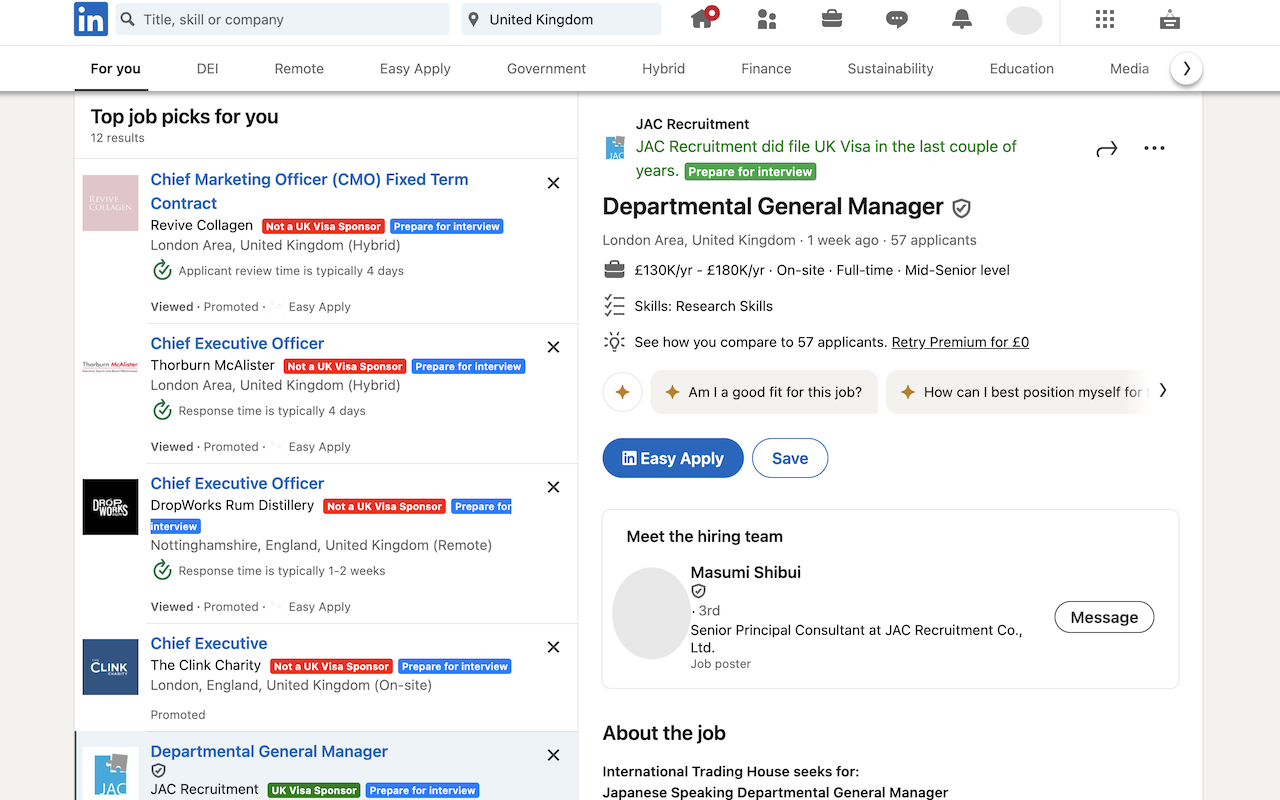The width and height of the screenshot is (1280, 800).
Task: Open Masumi Shibui's profile name
Action: [746, 572]
